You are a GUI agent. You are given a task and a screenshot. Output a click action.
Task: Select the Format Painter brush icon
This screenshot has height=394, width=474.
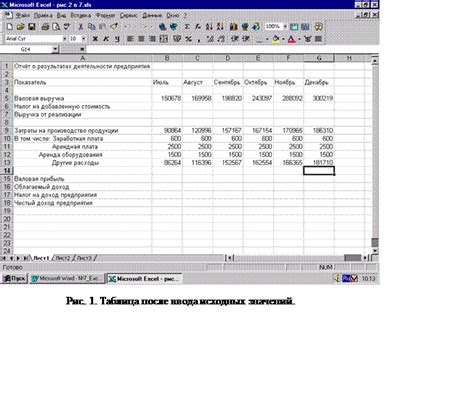click(x=114, y=27)
